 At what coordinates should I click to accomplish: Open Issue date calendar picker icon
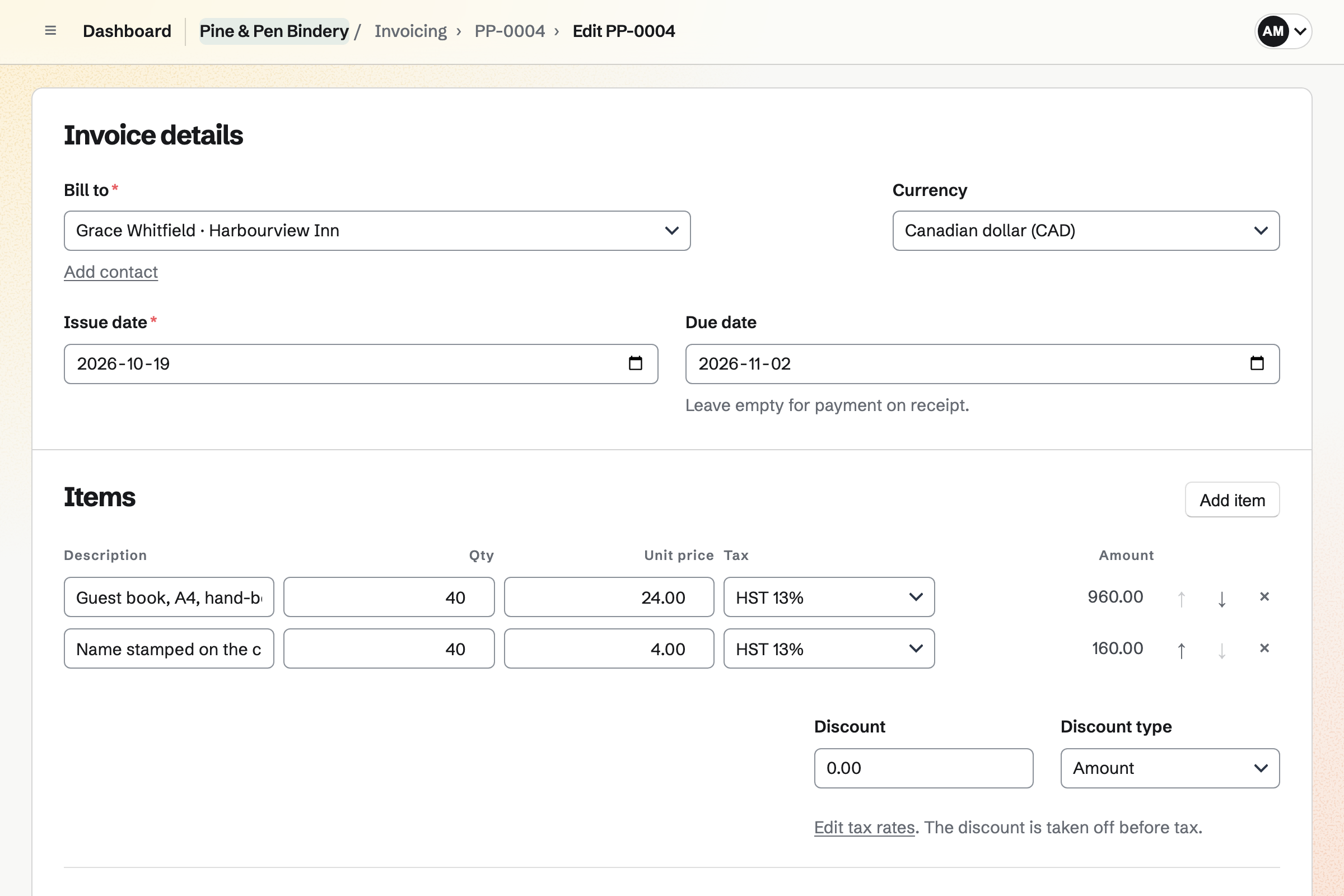tap(636, 363)
